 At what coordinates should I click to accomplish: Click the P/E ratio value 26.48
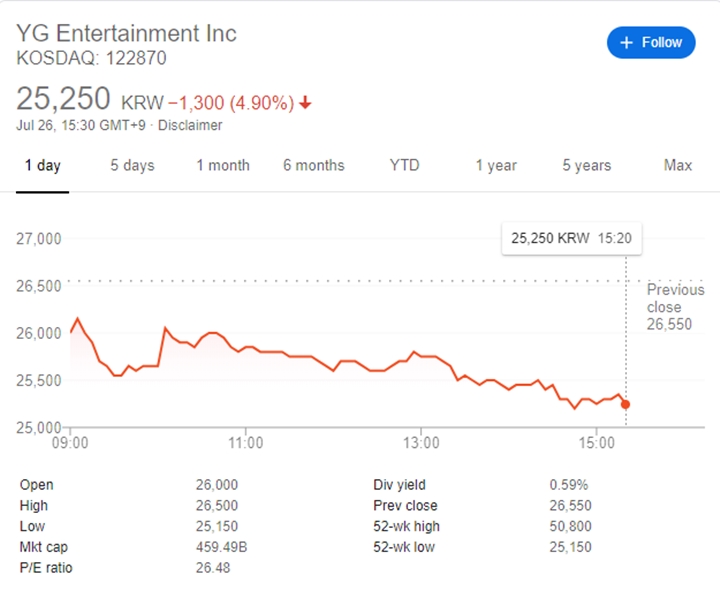213,568
